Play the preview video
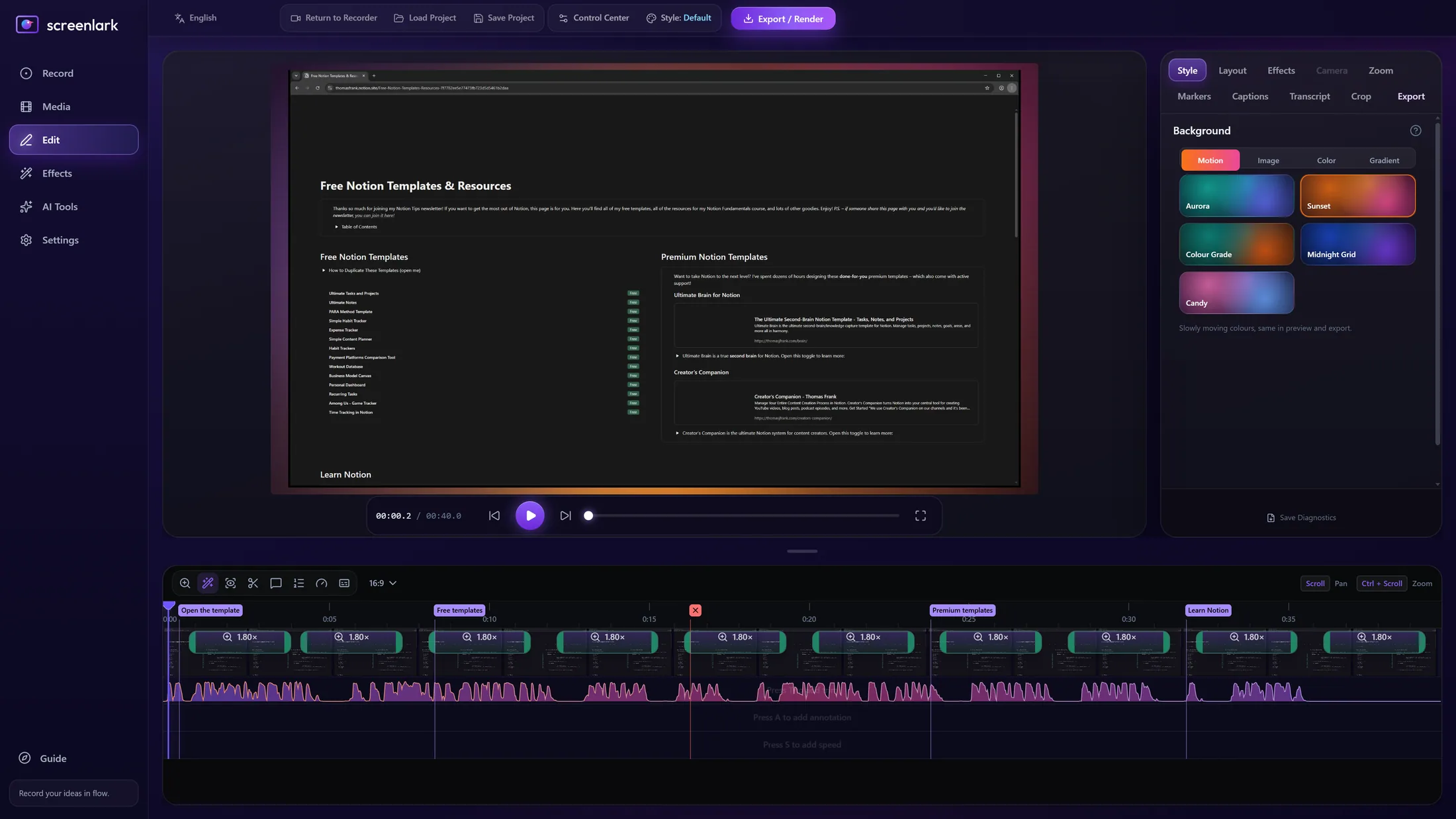Image resolution: width=1456 pixels, height=819 pixels. [x=530, y=516]
